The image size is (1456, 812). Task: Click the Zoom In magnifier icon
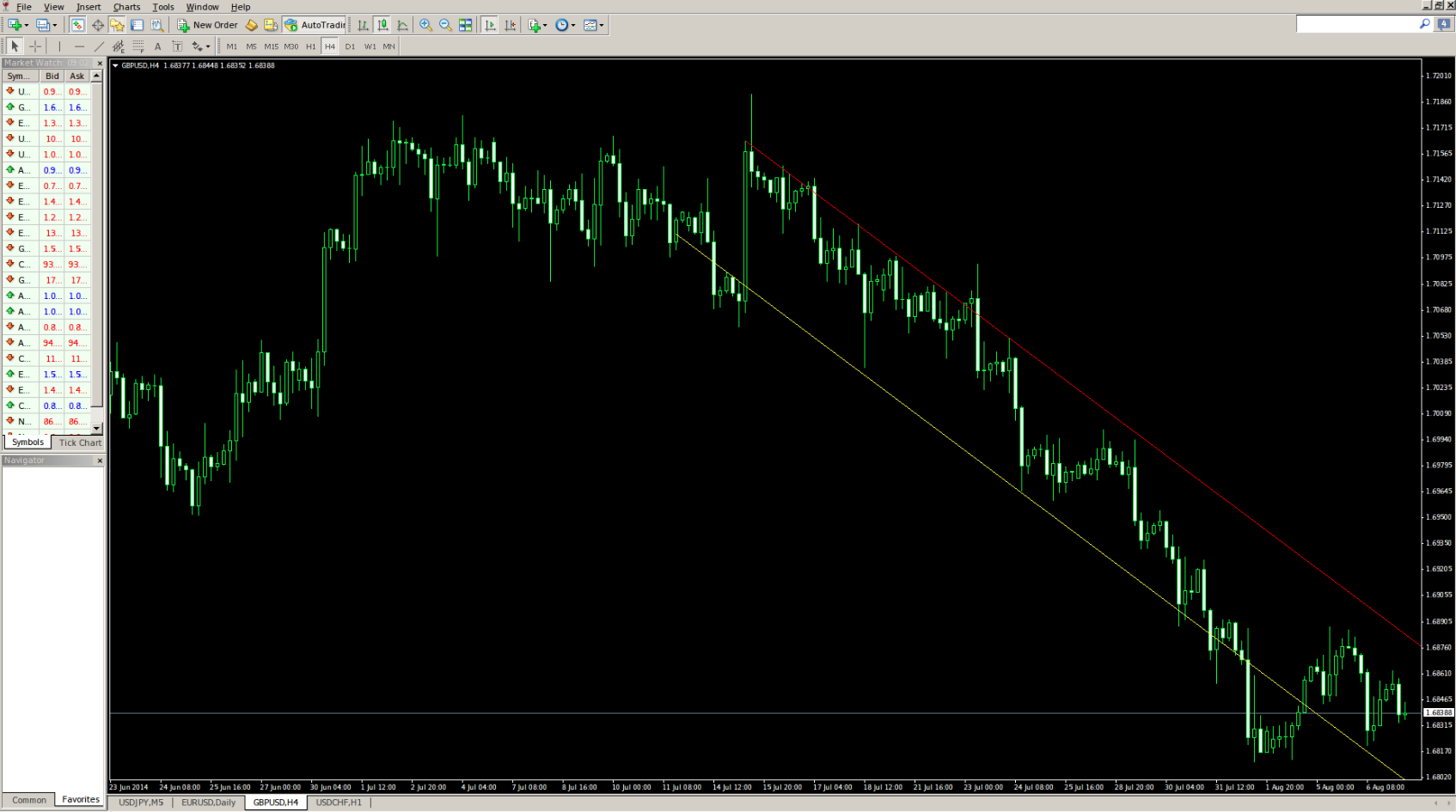pyautogui.click(x=425, y=25)
